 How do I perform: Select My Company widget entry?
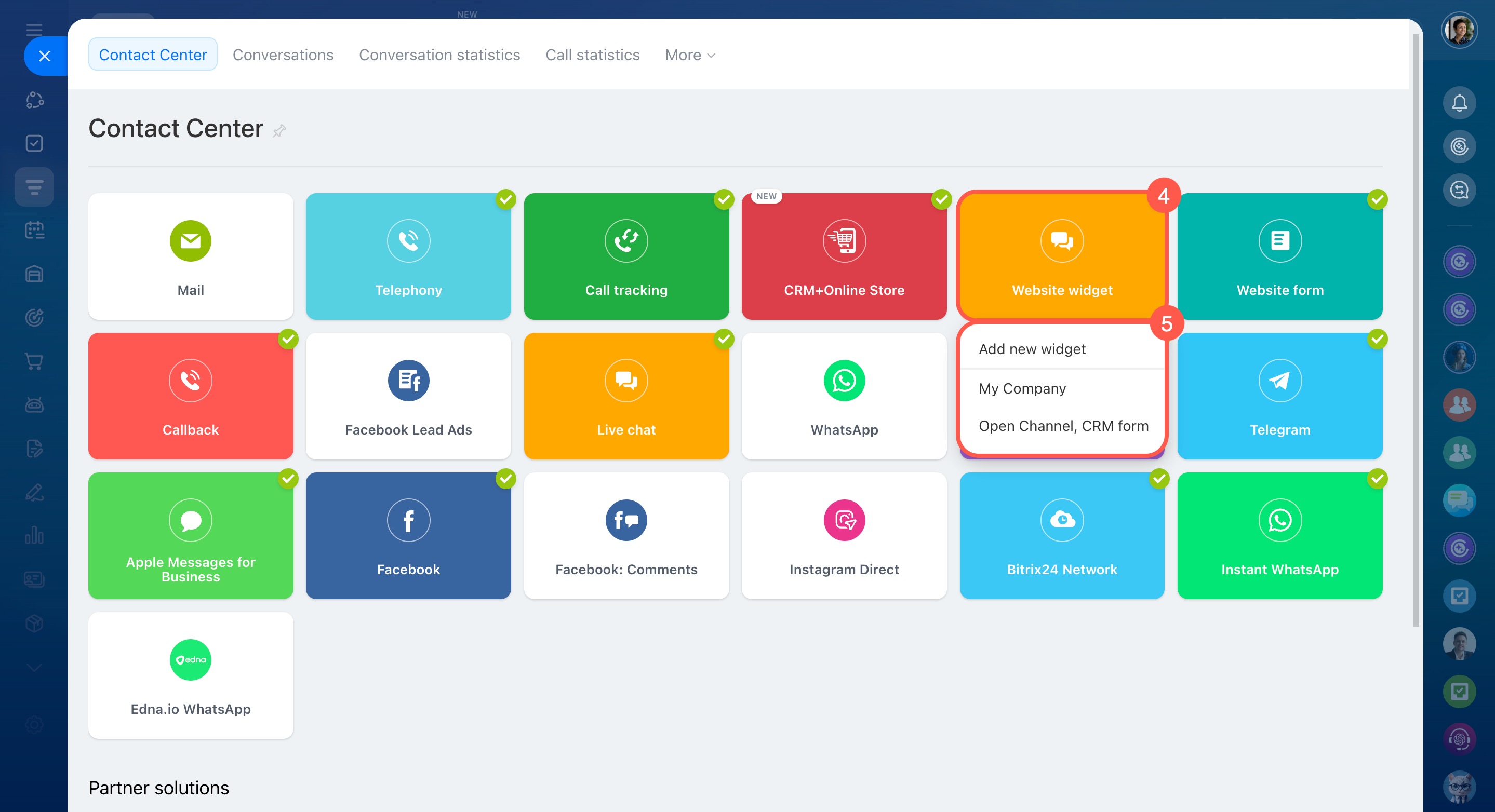pyautogui.click(x=1022, y=388)
